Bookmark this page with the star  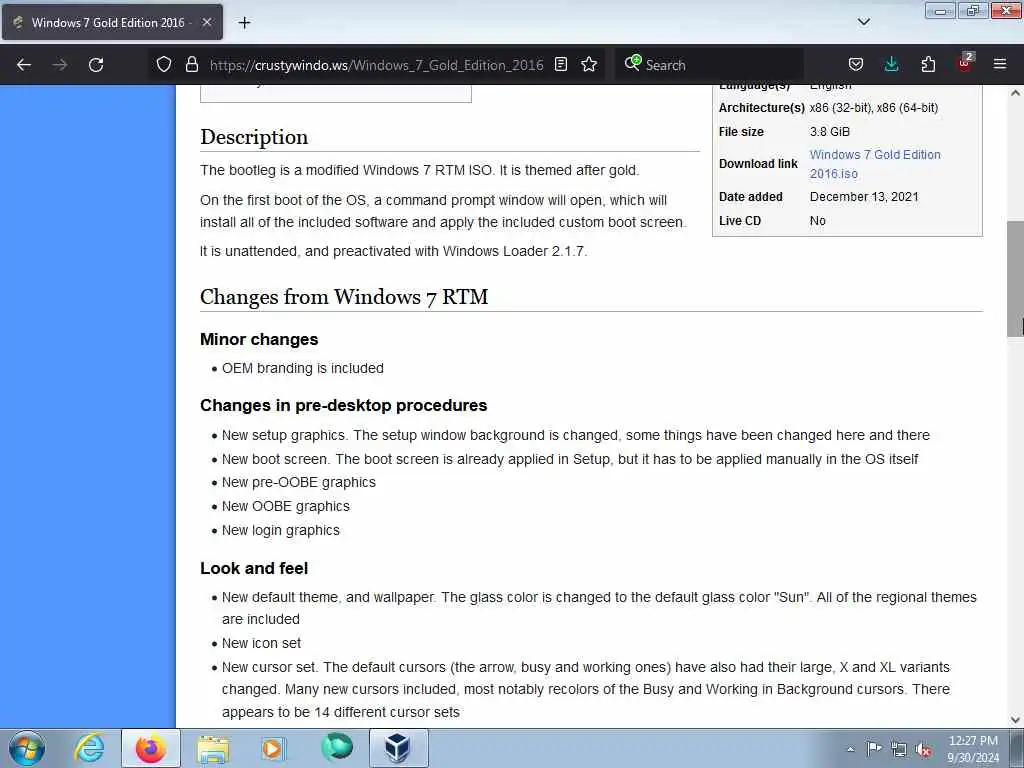click(x=589, y=64)
